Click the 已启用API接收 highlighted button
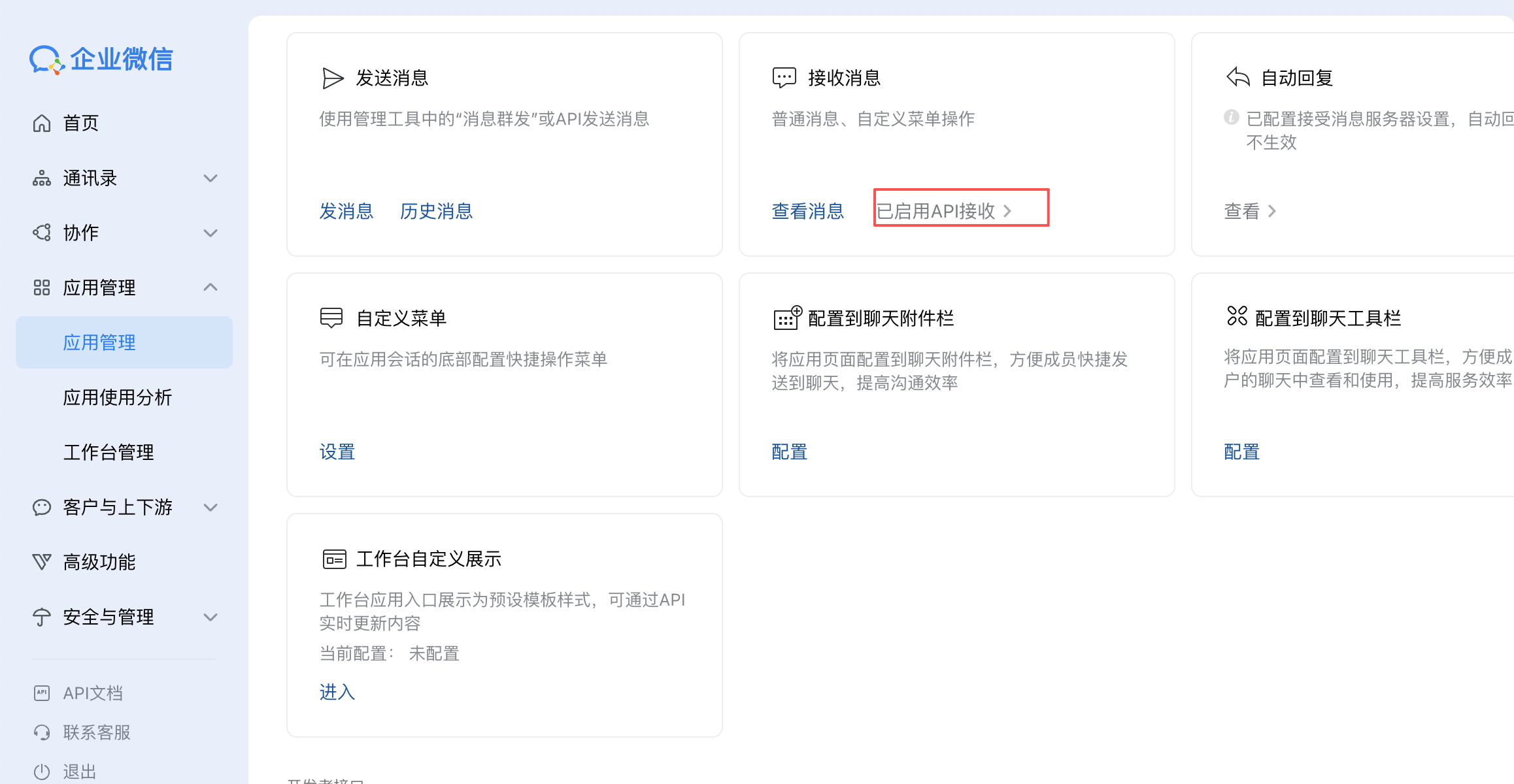The image size is (1514, 784). tap(960, 210)
